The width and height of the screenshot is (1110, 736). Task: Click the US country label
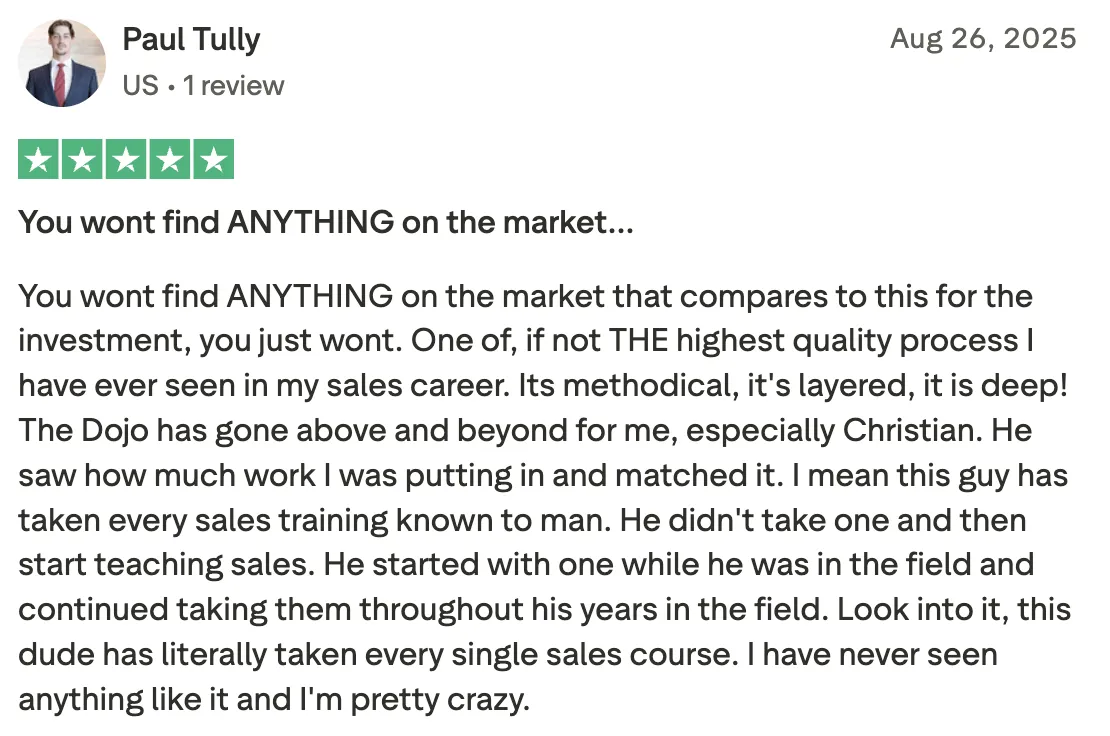[140, 86]
